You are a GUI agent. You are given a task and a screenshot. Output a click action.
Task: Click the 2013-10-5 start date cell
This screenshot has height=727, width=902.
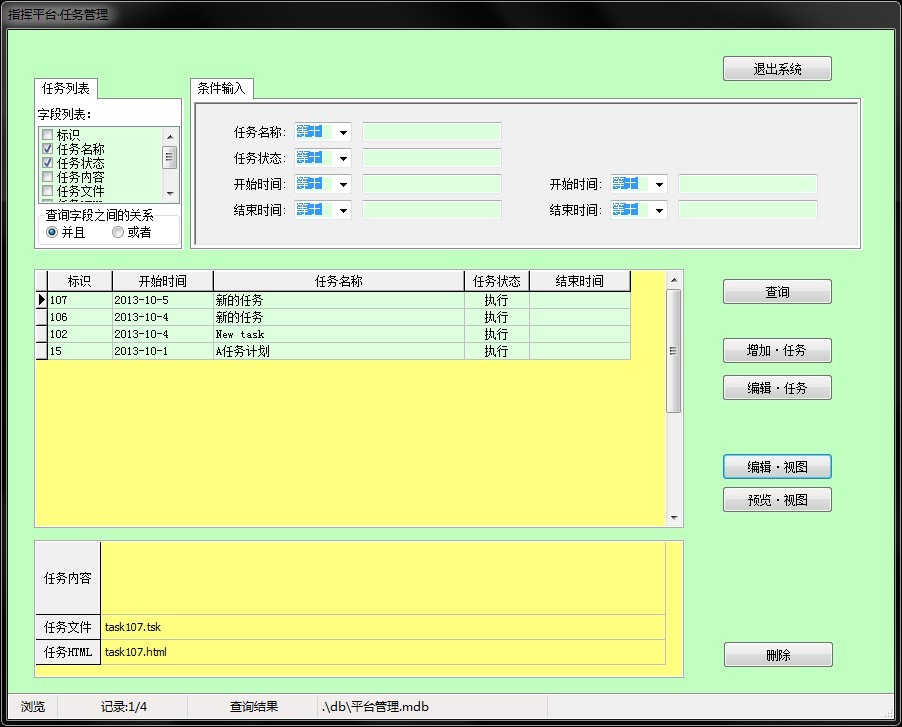[163, 300]
